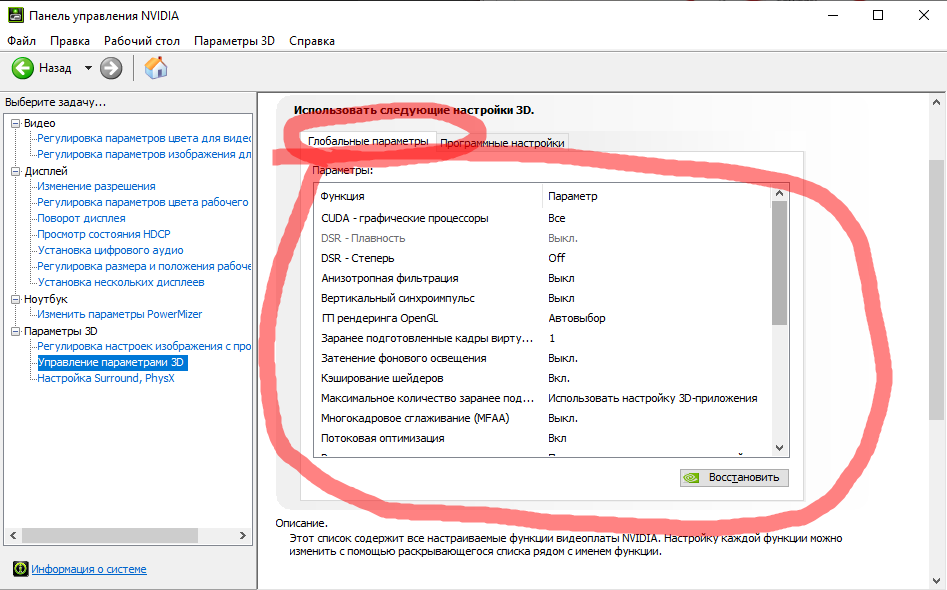
Task: Click the green Back arrow icon
Action: point(23,68)
